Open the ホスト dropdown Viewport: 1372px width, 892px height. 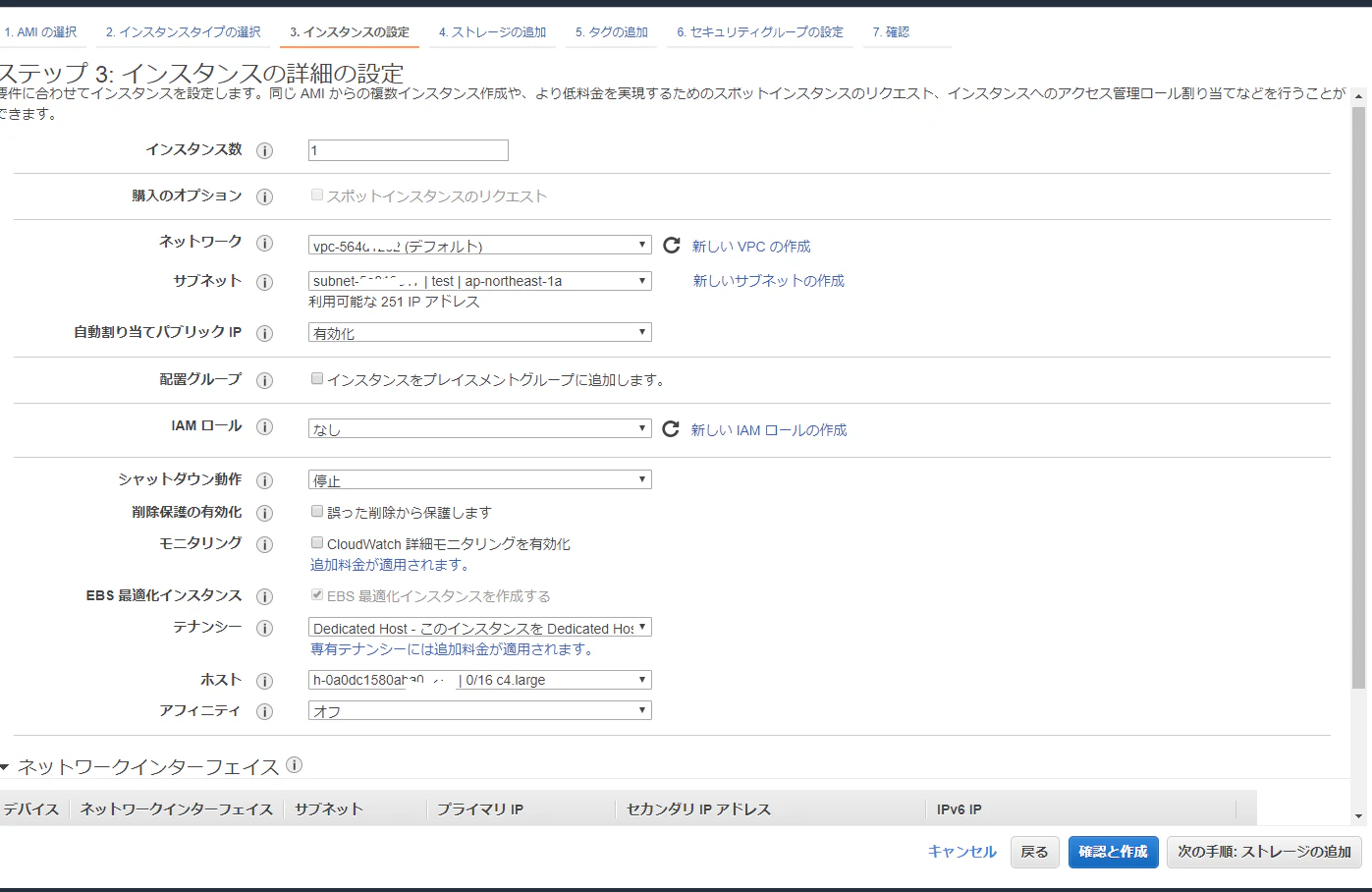pos(480,680)
